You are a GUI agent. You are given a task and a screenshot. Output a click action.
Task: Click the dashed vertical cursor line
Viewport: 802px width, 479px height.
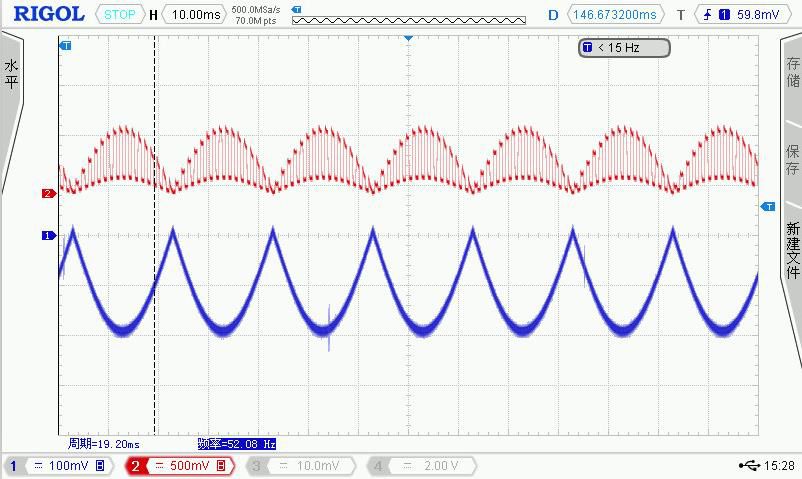click(154, 235)
